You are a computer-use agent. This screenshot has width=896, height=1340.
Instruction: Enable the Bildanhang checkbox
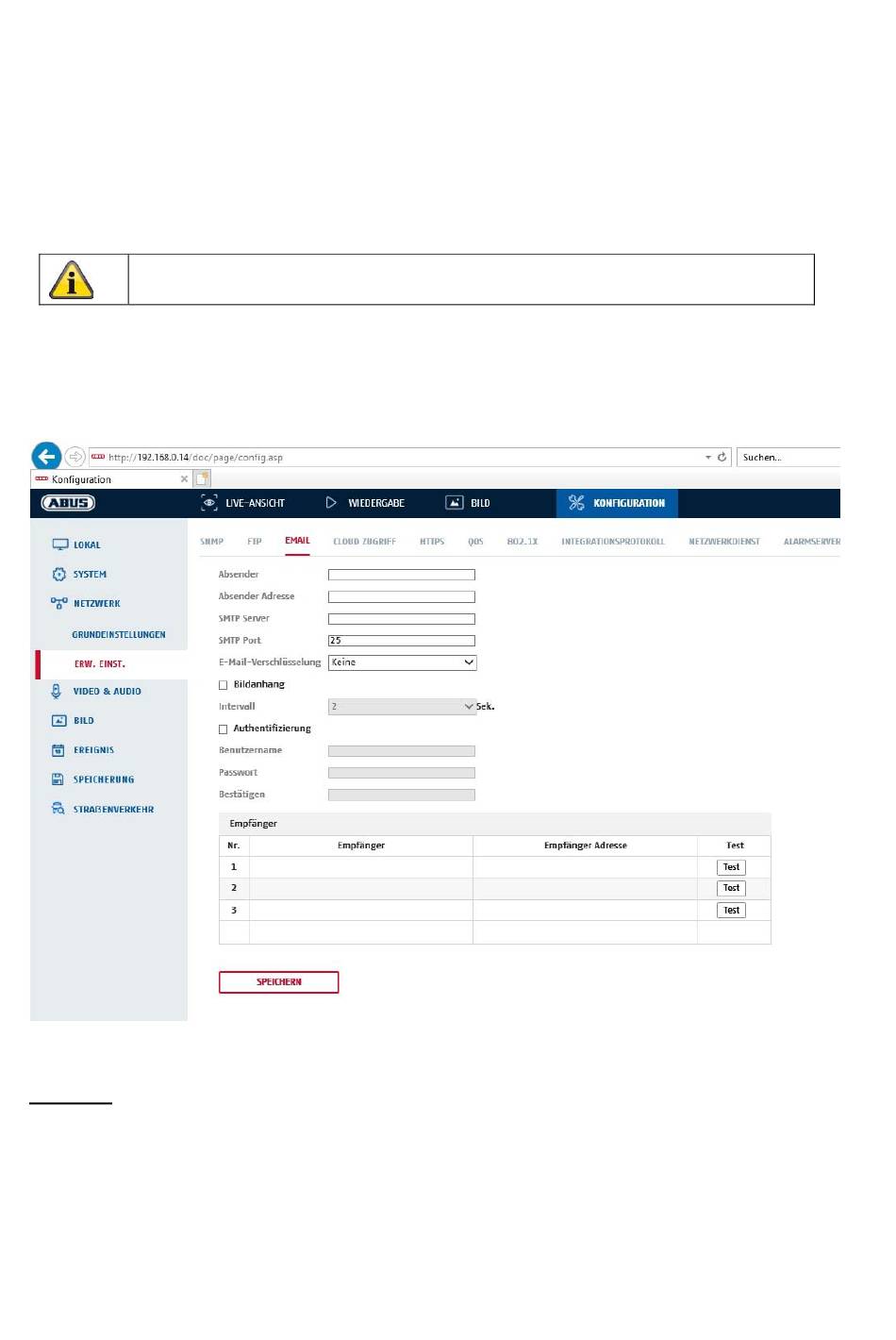224,685
